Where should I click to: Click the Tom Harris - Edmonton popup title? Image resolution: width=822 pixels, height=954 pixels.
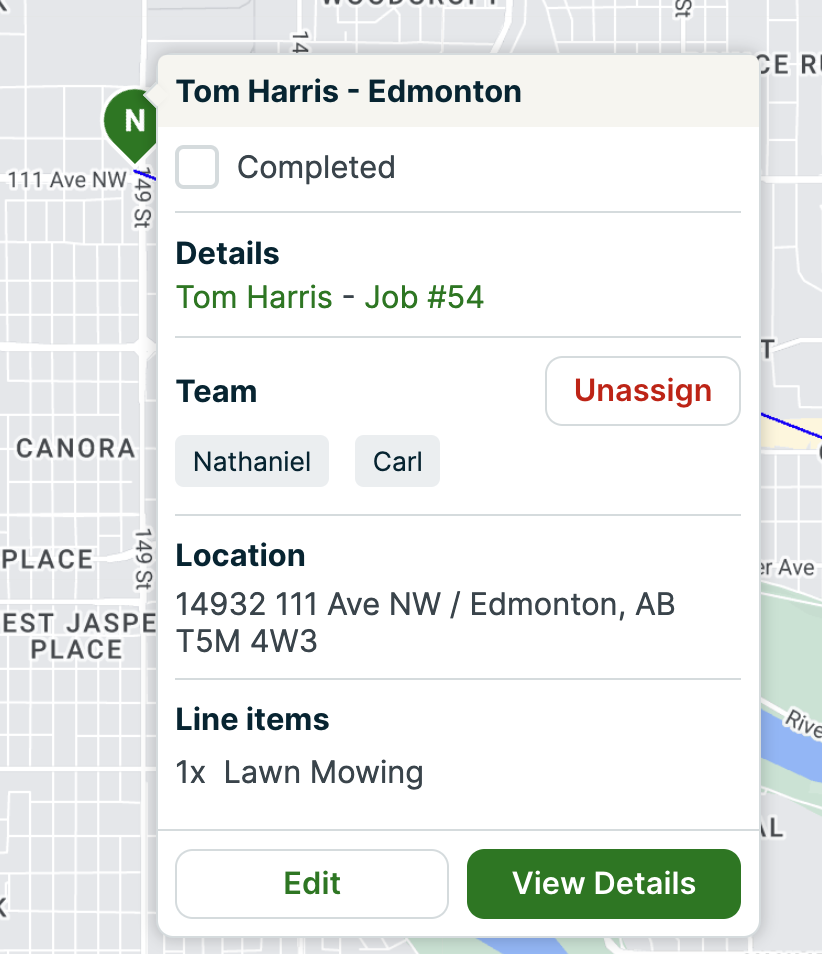click(349, 92)
